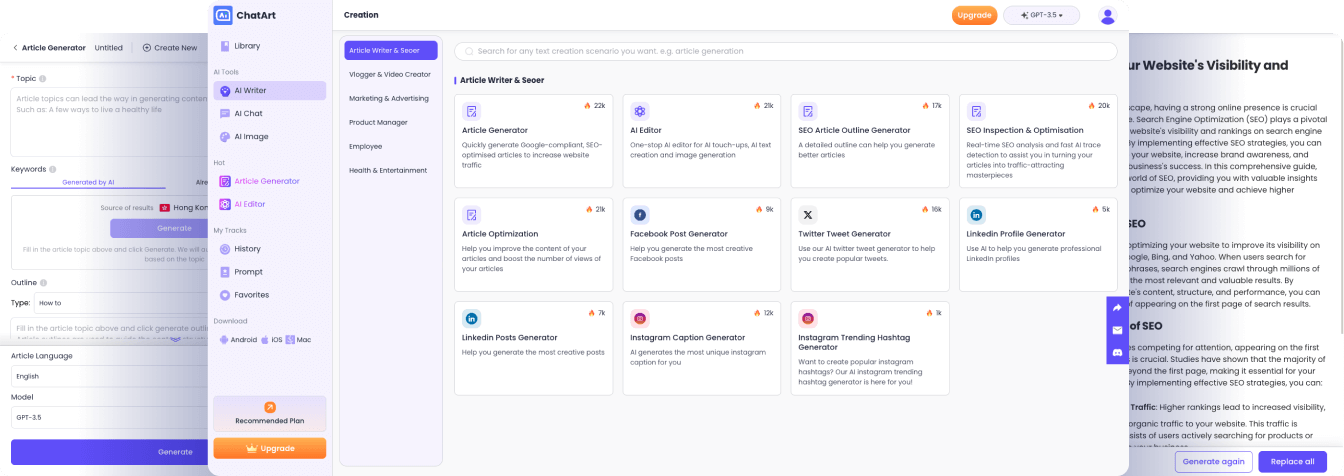Open the Article Language English dropdown
Image resolution: width=1344 pixels, height=476 pixels.
click(110, 377)
